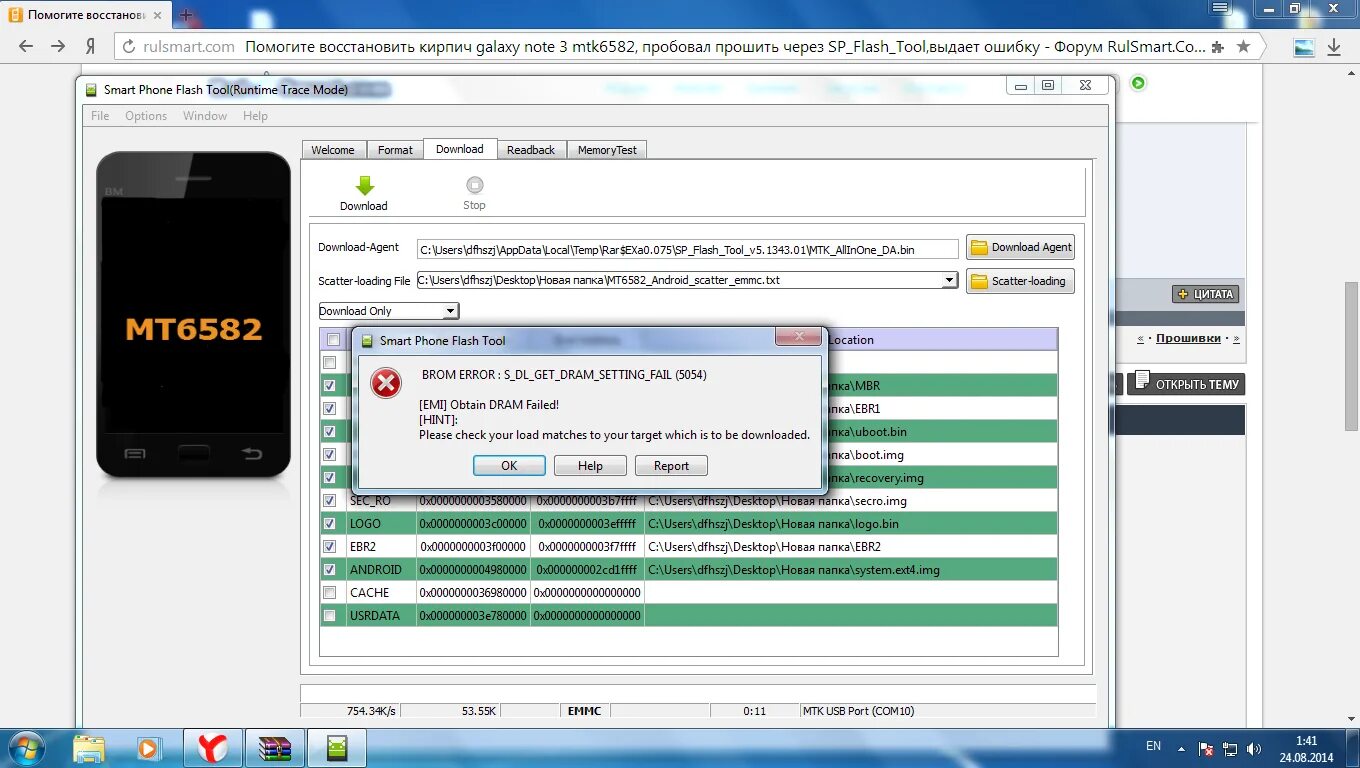Open the Help menu
The width and height of the screenshot is (1360, 768).
(x=255, y=116)
